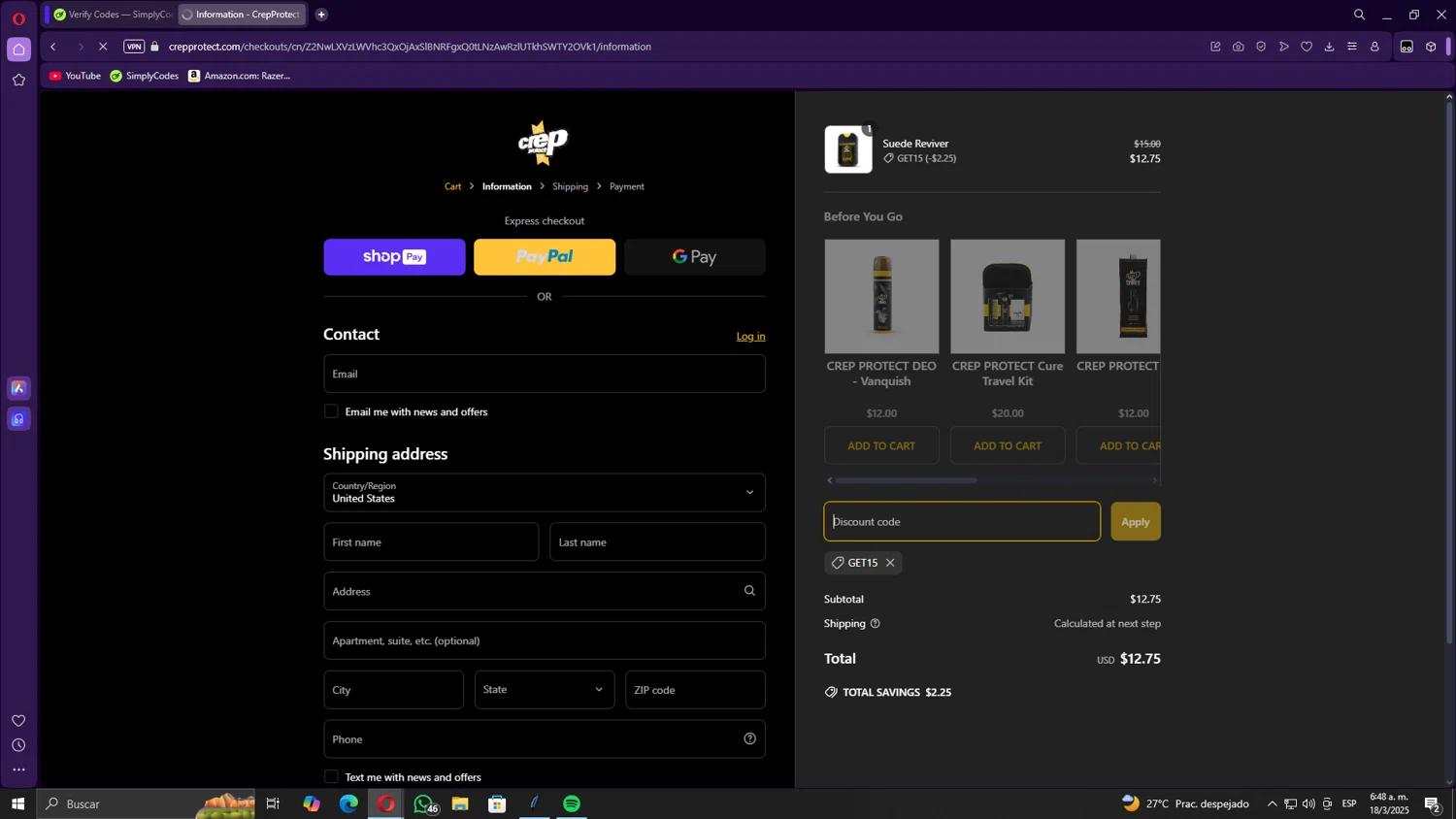Focus the Email input field
This screenshot has height=819, width=1456.
[x=545, y=374]
